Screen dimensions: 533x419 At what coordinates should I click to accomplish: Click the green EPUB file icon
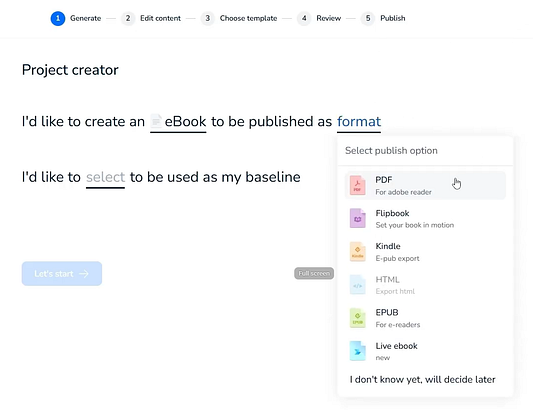pyautogui.click(x=358, y=318)
